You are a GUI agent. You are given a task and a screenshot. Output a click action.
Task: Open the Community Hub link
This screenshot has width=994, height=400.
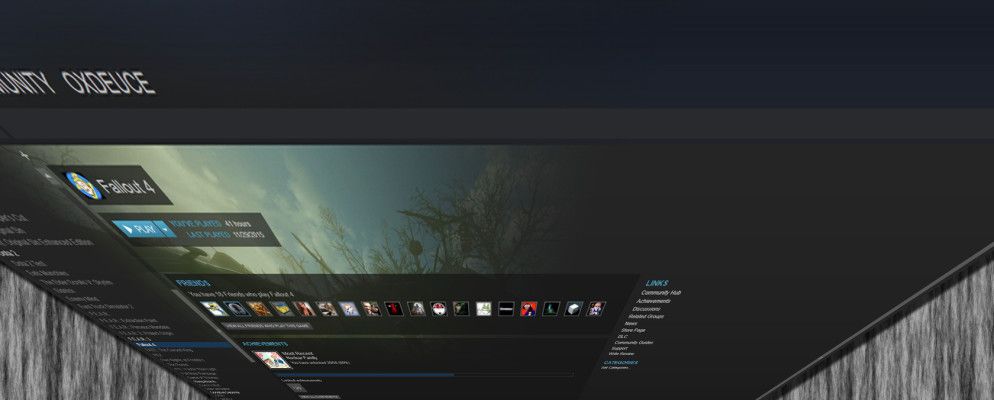[x=661, y=293]
